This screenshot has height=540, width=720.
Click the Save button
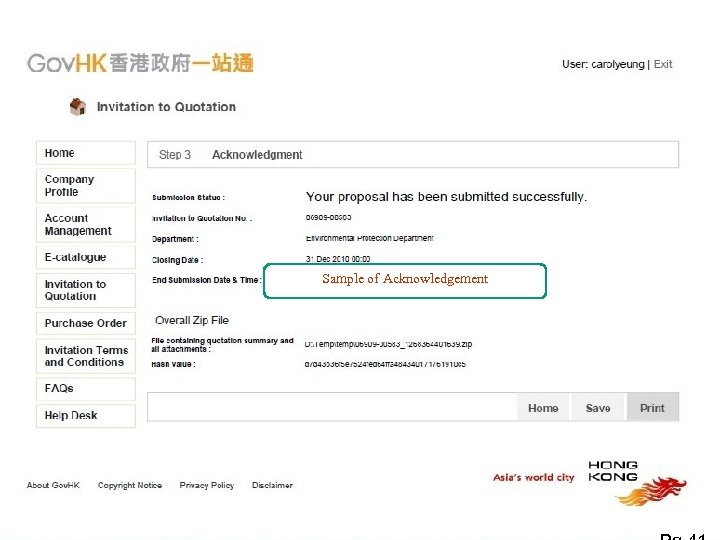tap(598, 407)
